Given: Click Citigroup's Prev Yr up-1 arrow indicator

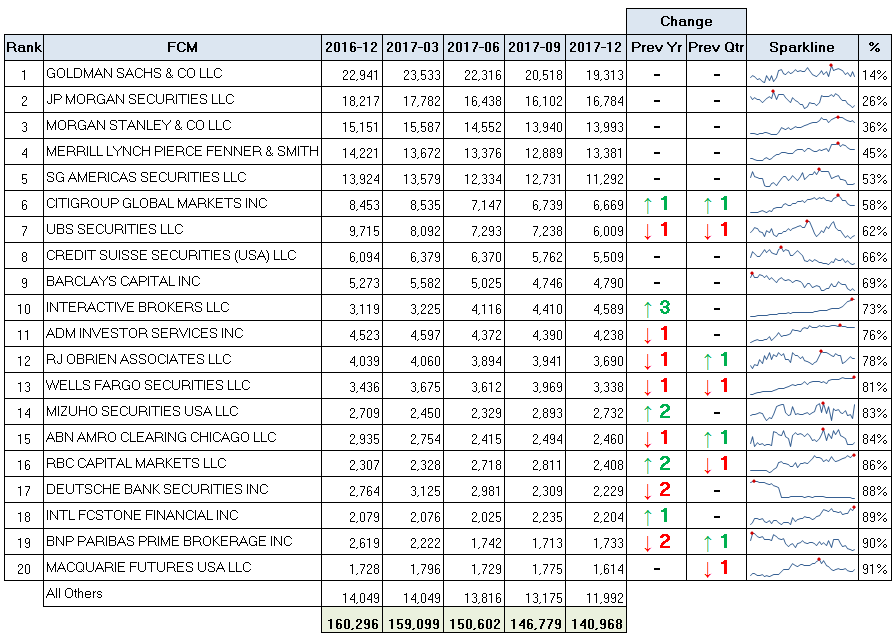Looking at the screenshot, I should click(656, 204).
